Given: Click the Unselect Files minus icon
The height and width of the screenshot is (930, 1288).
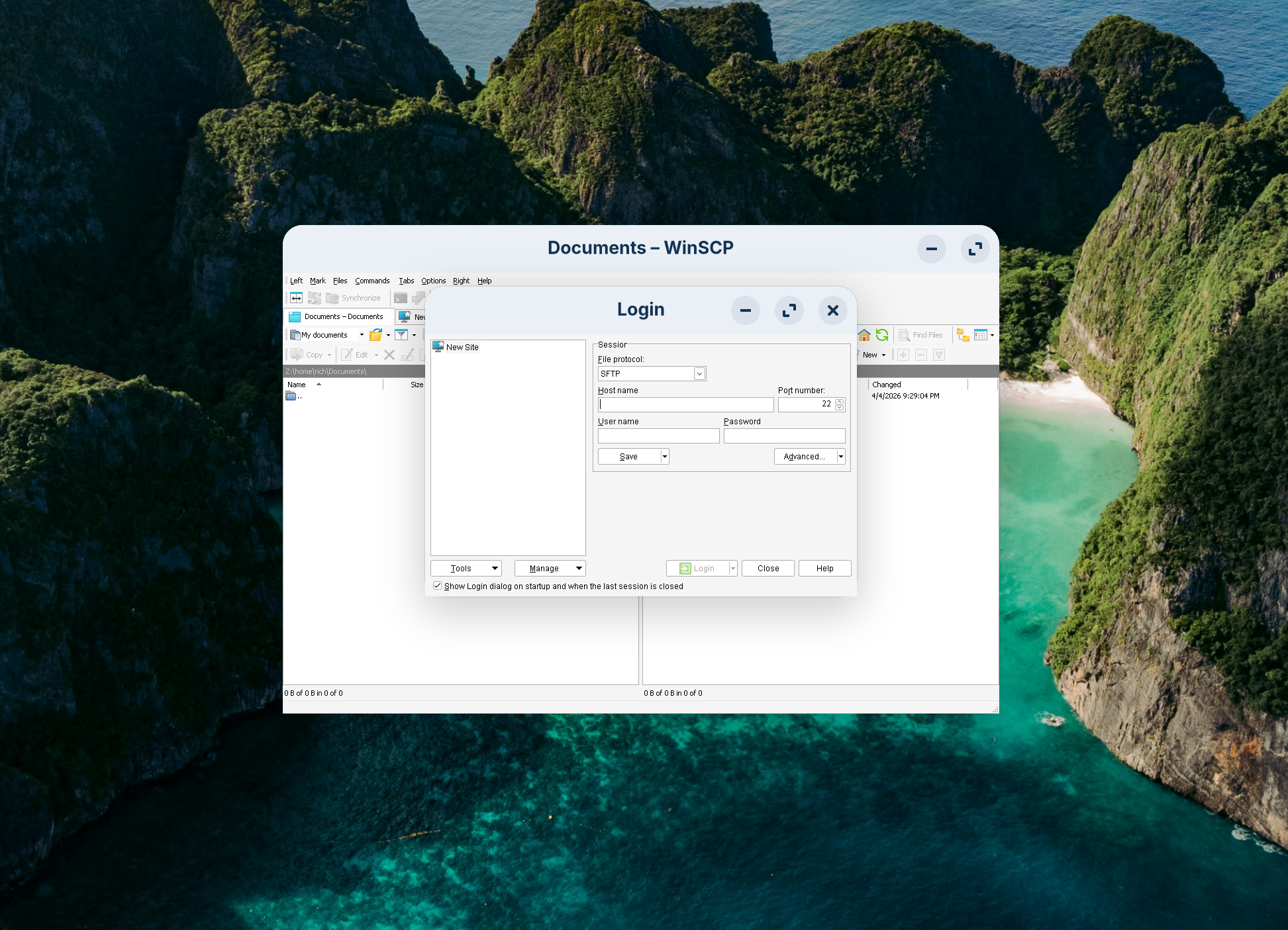Looking at the screenshot, I should (921, 355).
